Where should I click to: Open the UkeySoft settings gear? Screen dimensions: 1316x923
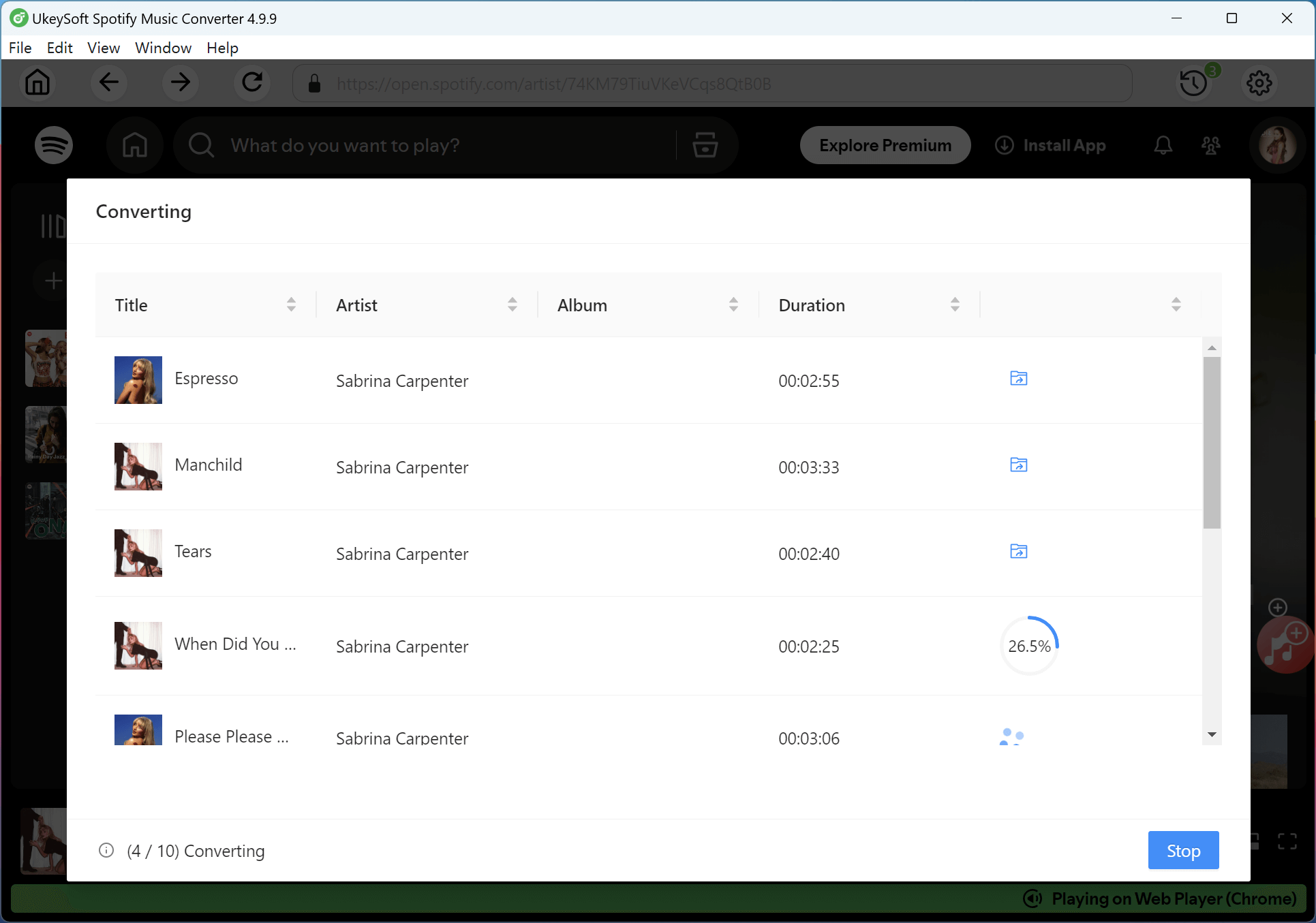(x=1259, y=83)
